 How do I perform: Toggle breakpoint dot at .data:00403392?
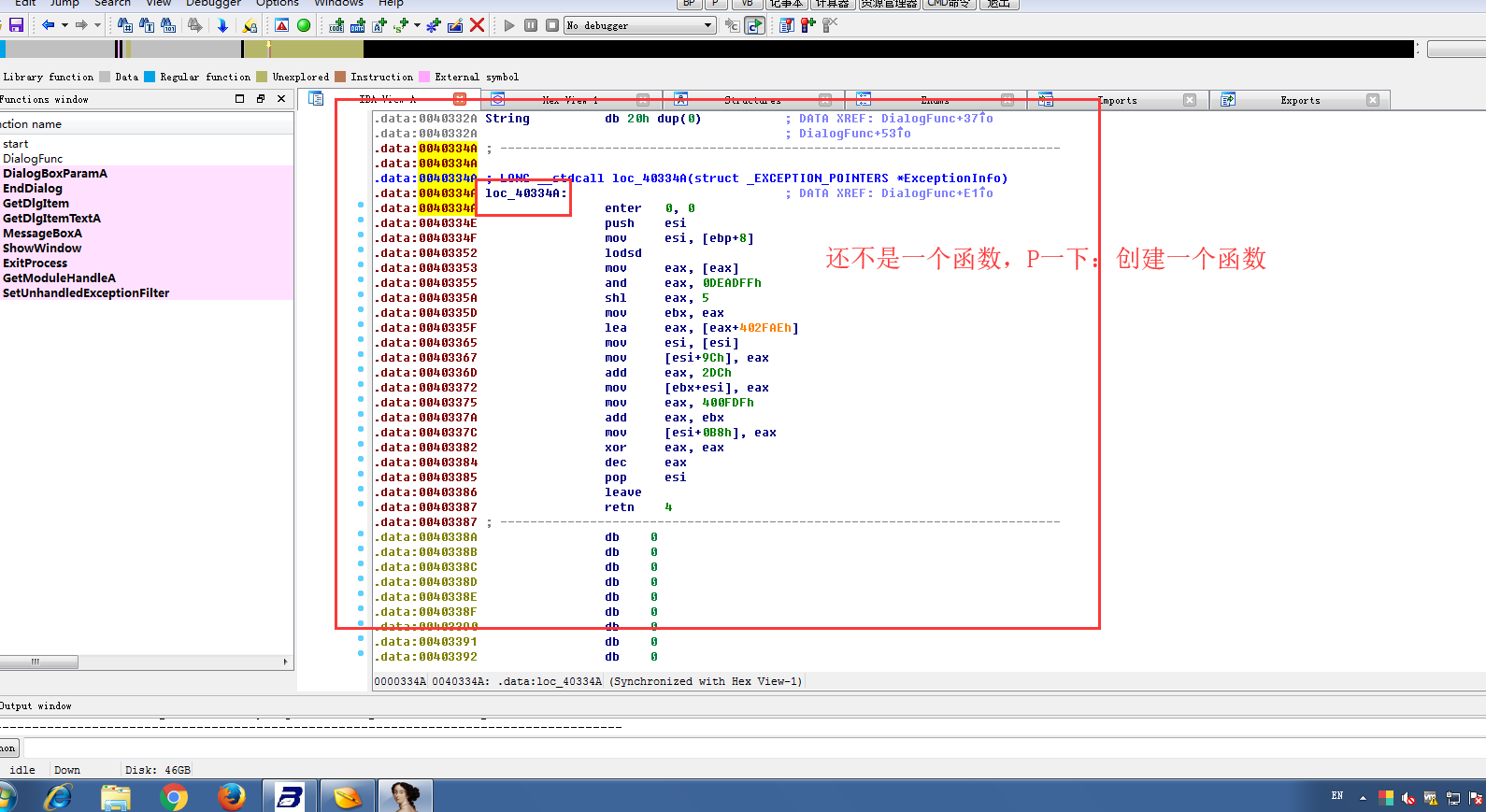[x=361, y=653]
